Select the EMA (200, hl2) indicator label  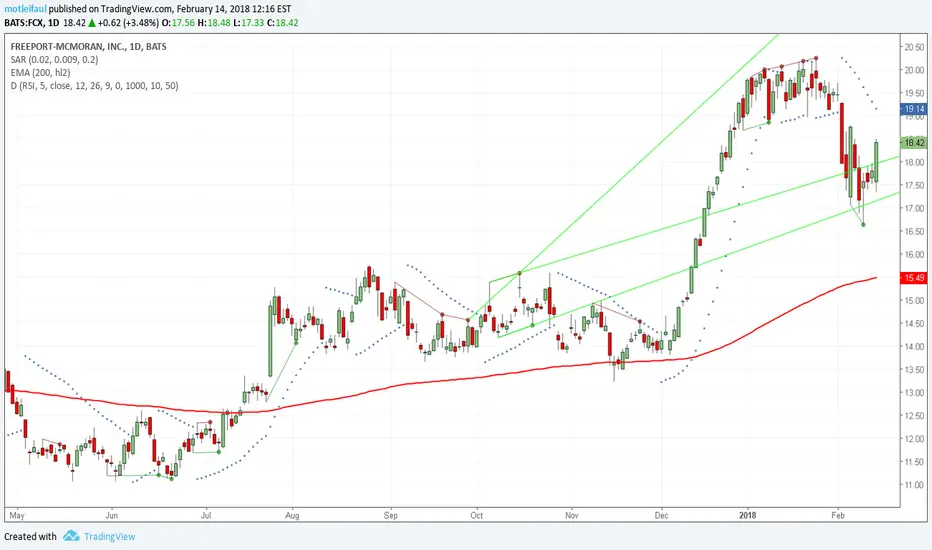click(x=40, y=73)
